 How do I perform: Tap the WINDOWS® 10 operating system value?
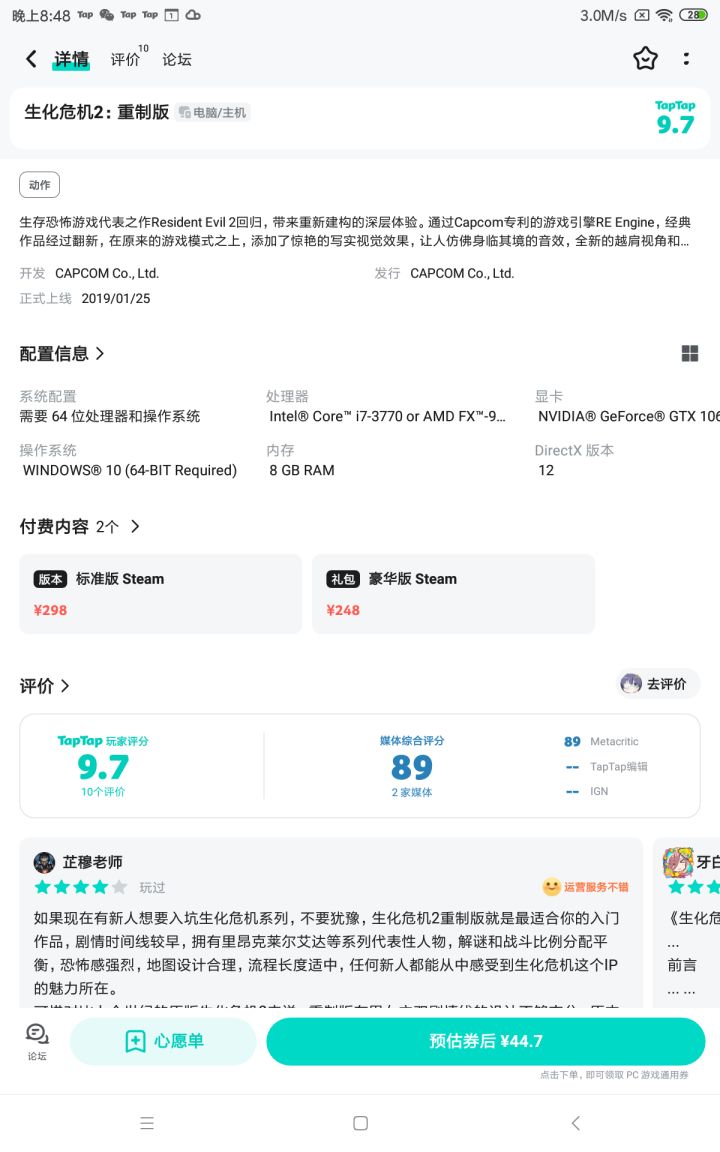point(130,470)
